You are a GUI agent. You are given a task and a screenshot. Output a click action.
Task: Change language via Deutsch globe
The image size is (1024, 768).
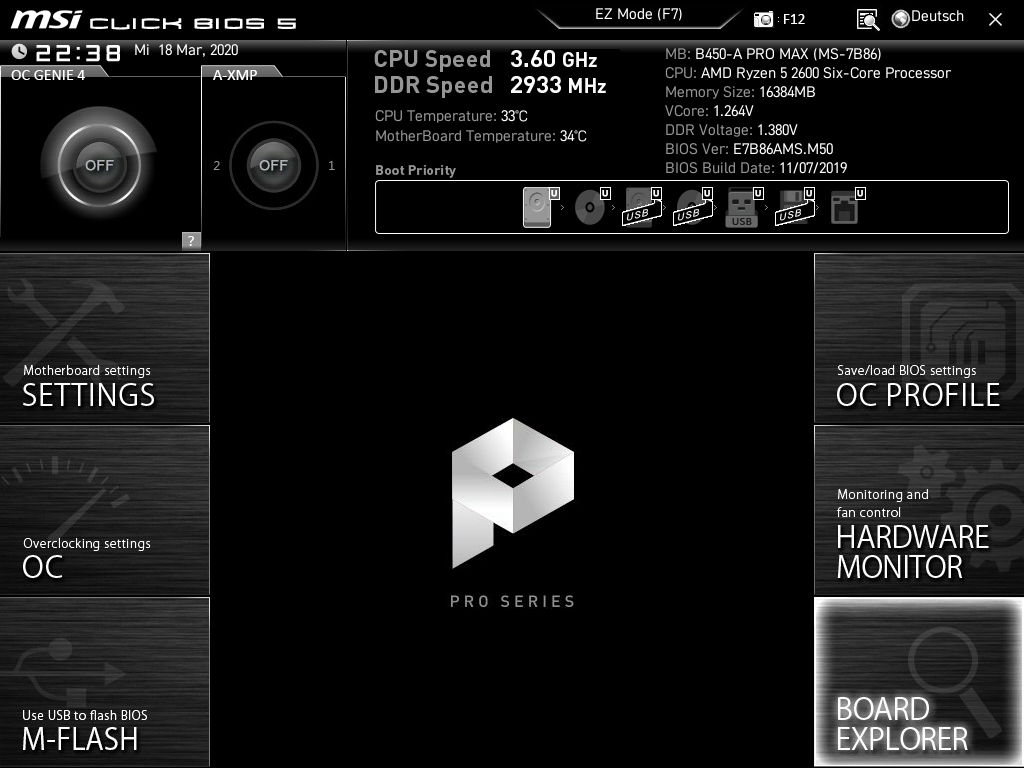[x=928, y=18]
